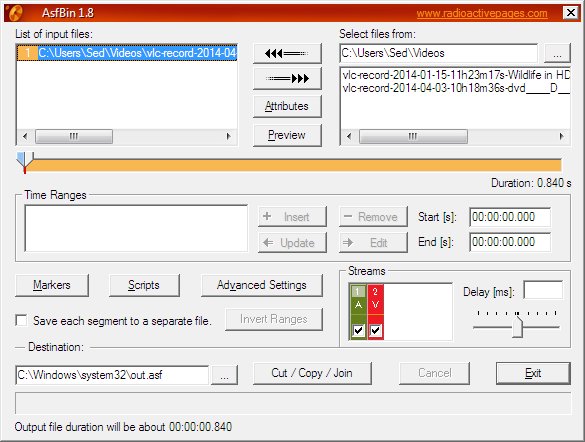Click the blue timeline position marker

(x=25, y=160)
